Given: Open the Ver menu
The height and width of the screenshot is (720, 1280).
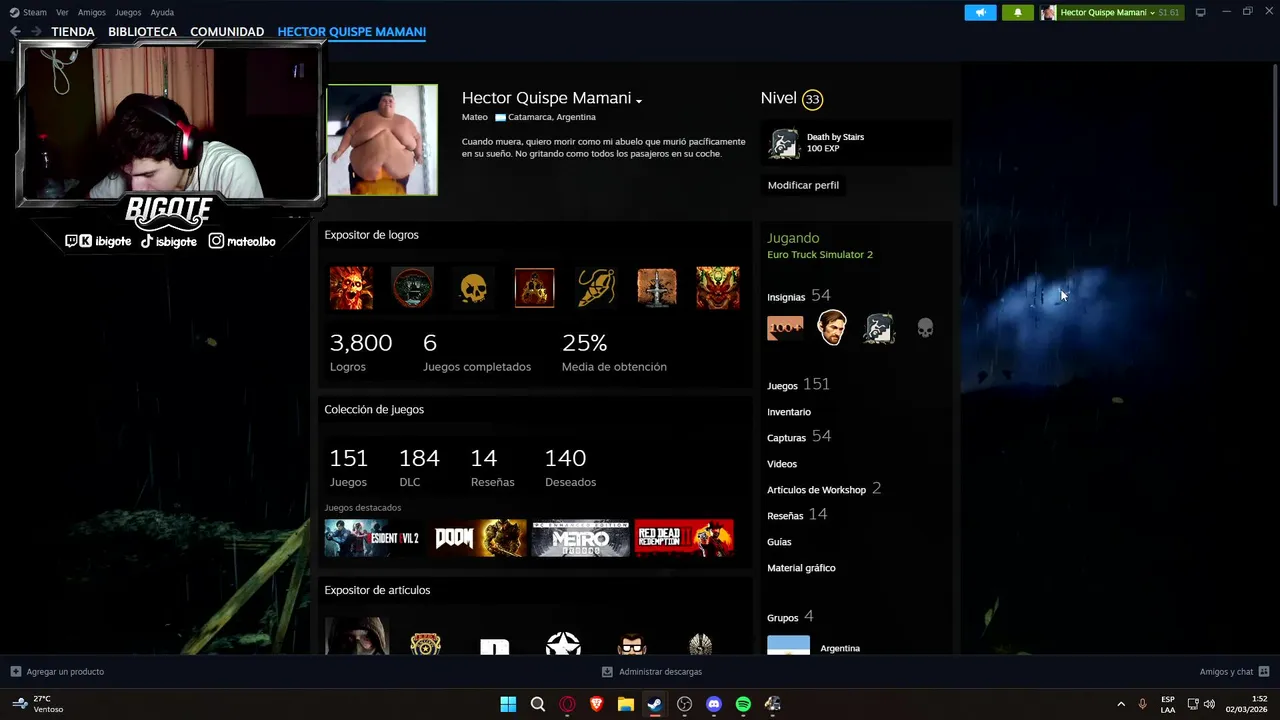Looking at the screenshot, I should (x=62, y=13).
